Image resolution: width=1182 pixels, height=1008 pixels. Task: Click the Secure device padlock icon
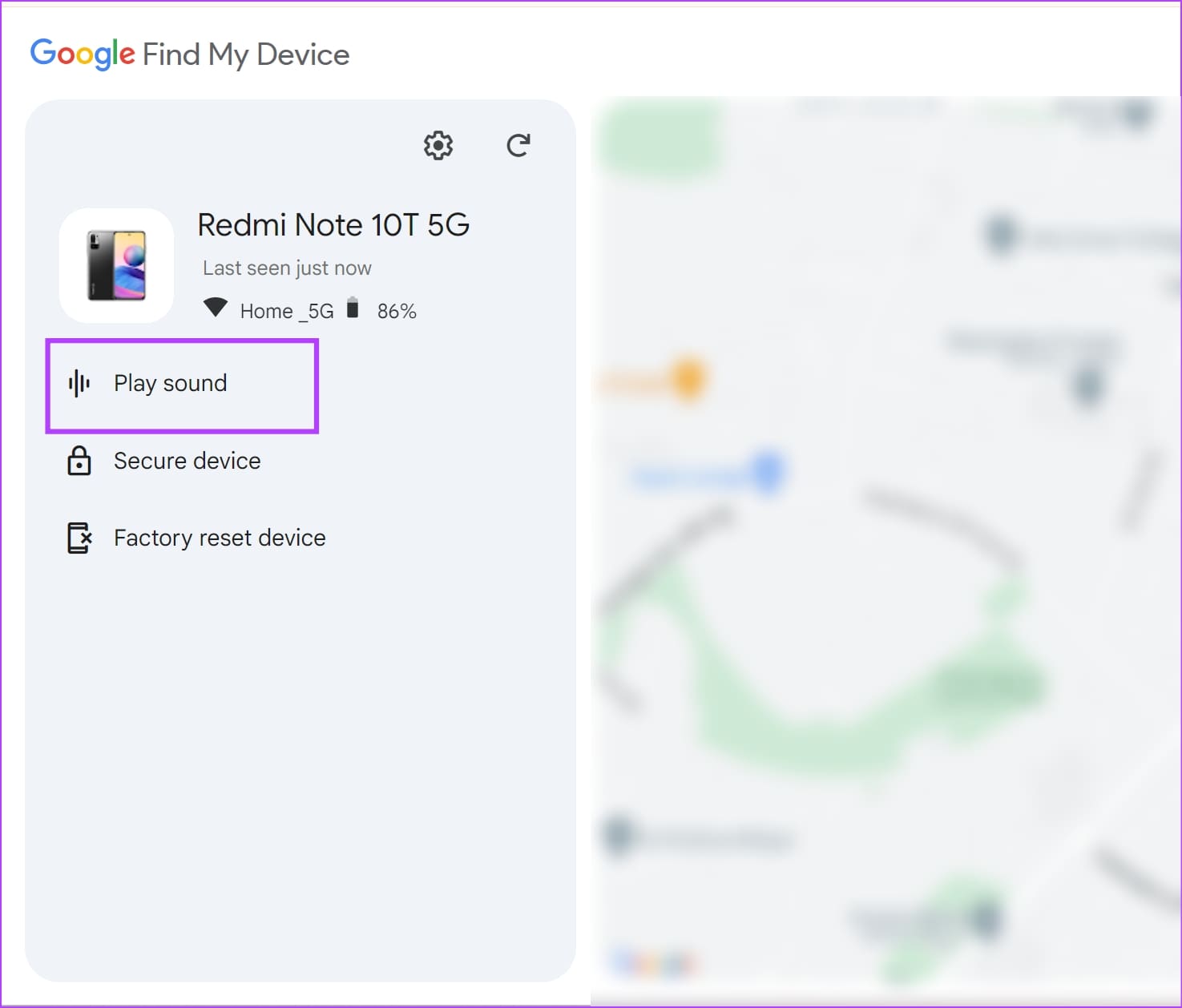tap(79, 461)
